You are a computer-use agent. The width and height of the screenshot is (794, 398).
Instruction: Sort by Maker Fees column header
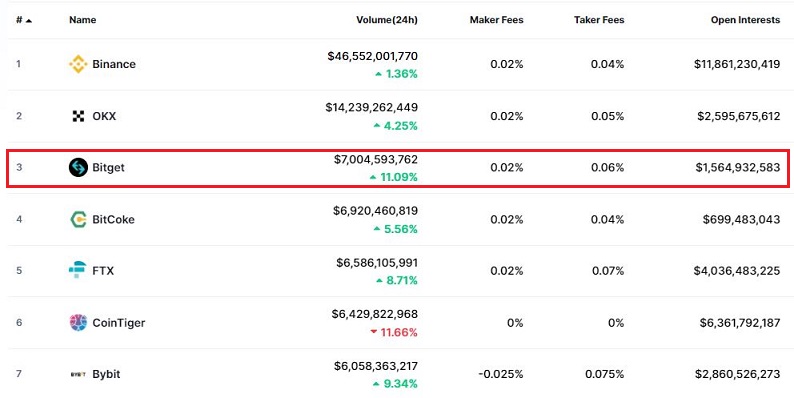click(496, 20)
